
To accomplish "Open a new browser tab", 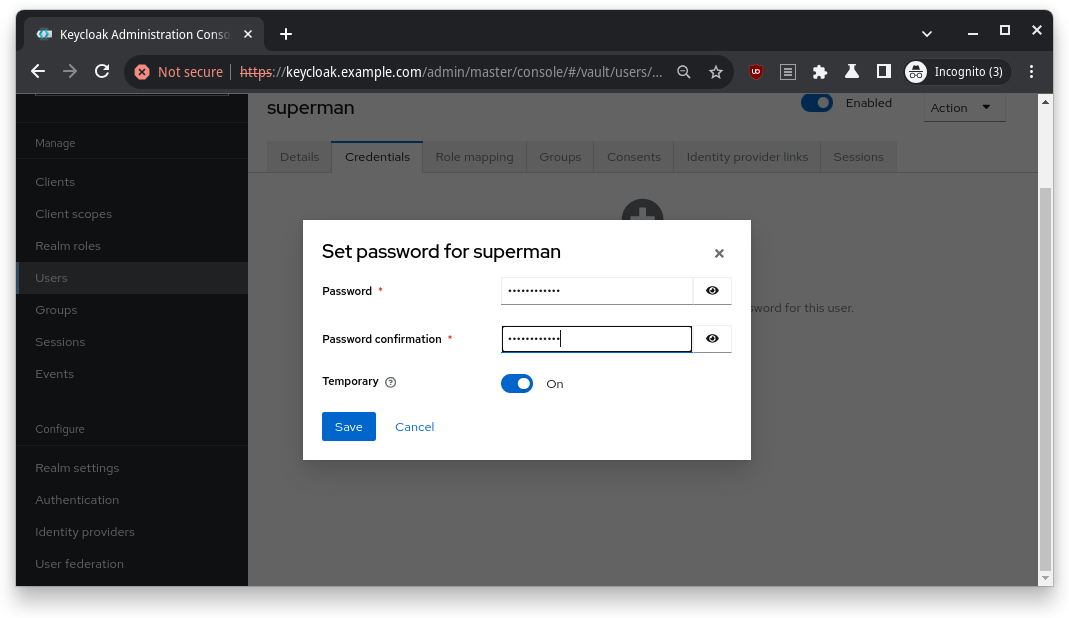I will click(286, 34).
